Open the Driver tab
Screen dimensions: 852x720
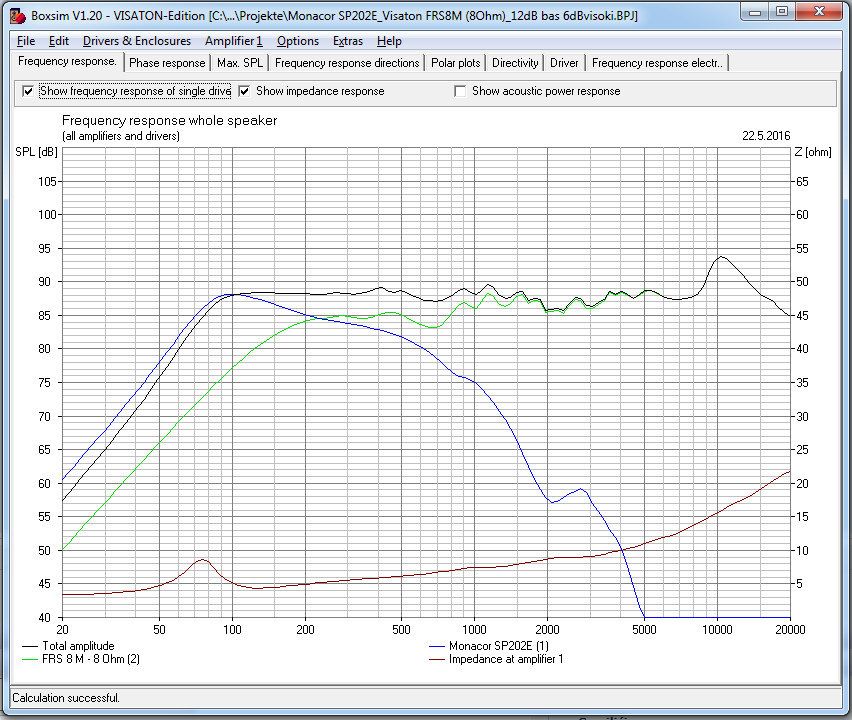click(564, 63)
